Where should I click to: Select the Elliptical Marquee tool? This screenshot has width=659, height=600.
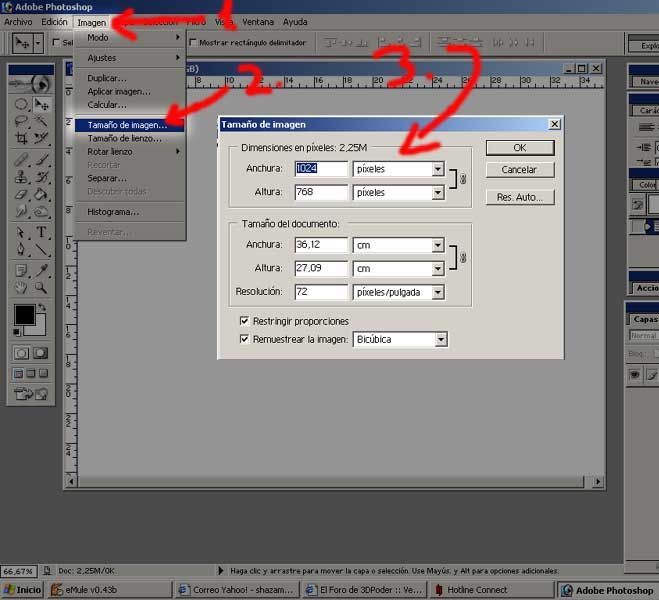pyautogui.click(x=21, y=104)
